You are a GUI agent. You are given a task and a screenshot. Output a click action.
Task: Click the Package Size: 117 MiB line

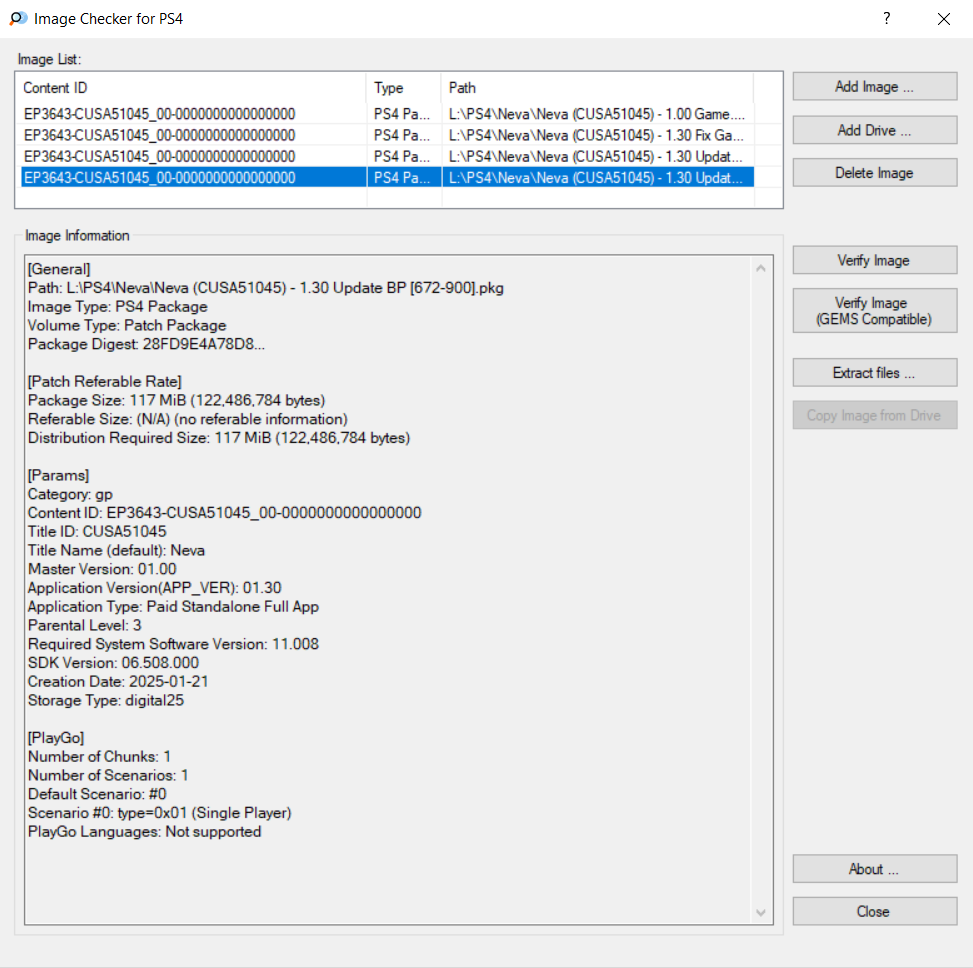(x=177, y=400)
